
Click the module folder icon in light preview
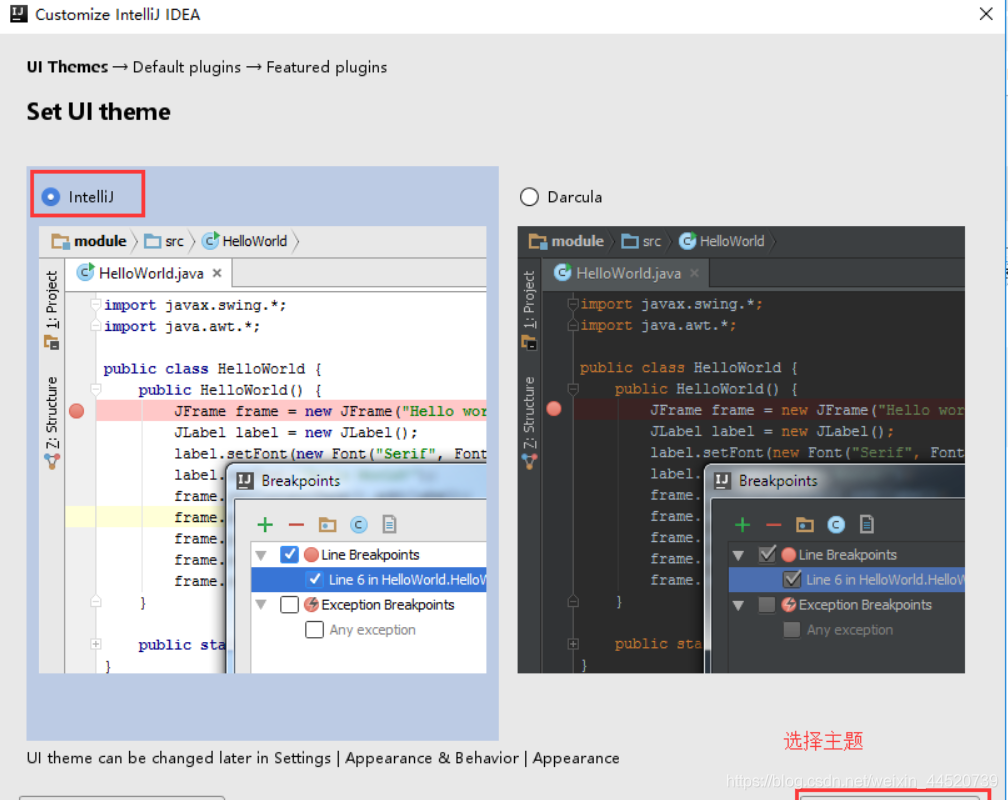click(60, 241)
